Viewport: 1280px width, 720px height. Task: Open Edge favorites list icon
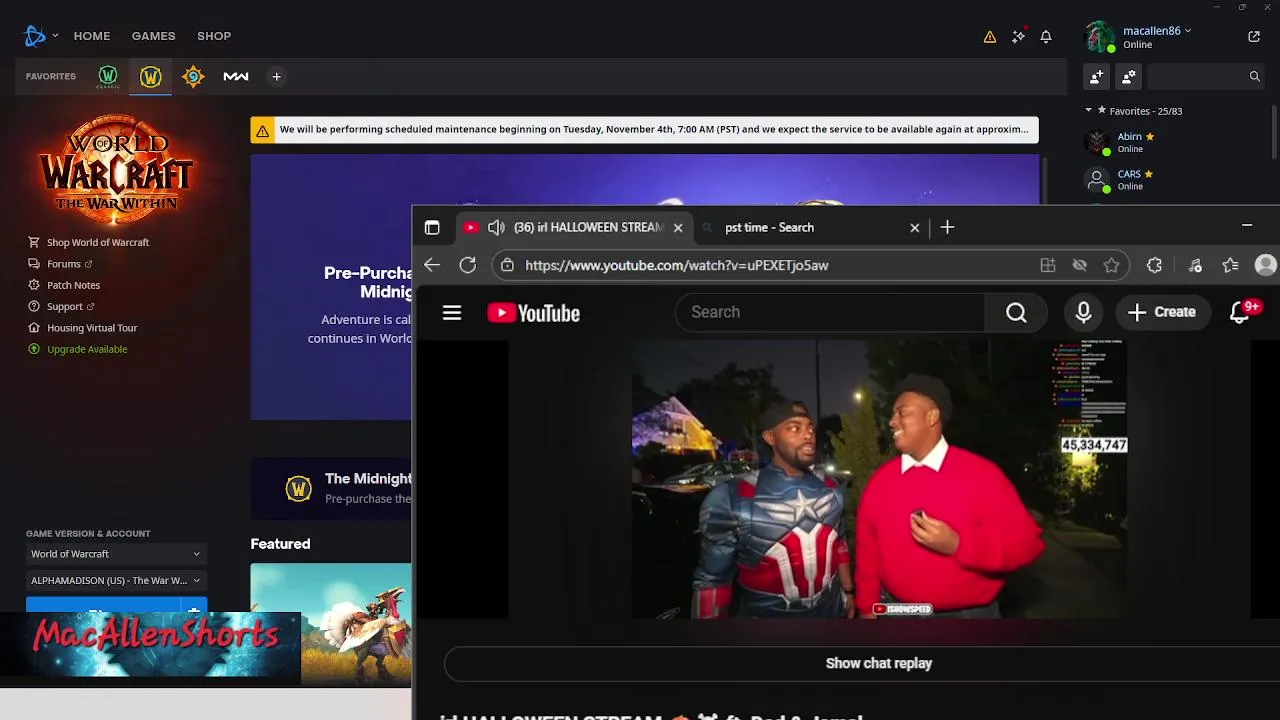point(1231,265)
